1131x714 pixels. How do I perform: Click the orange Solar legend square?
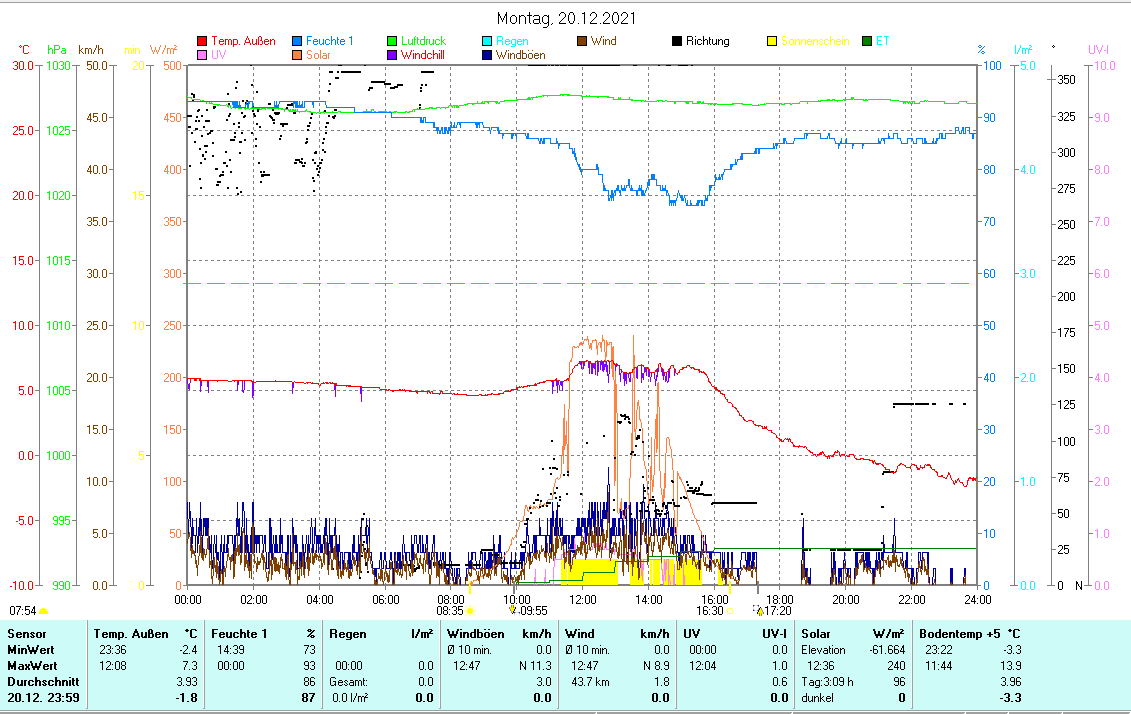[298, 55]
